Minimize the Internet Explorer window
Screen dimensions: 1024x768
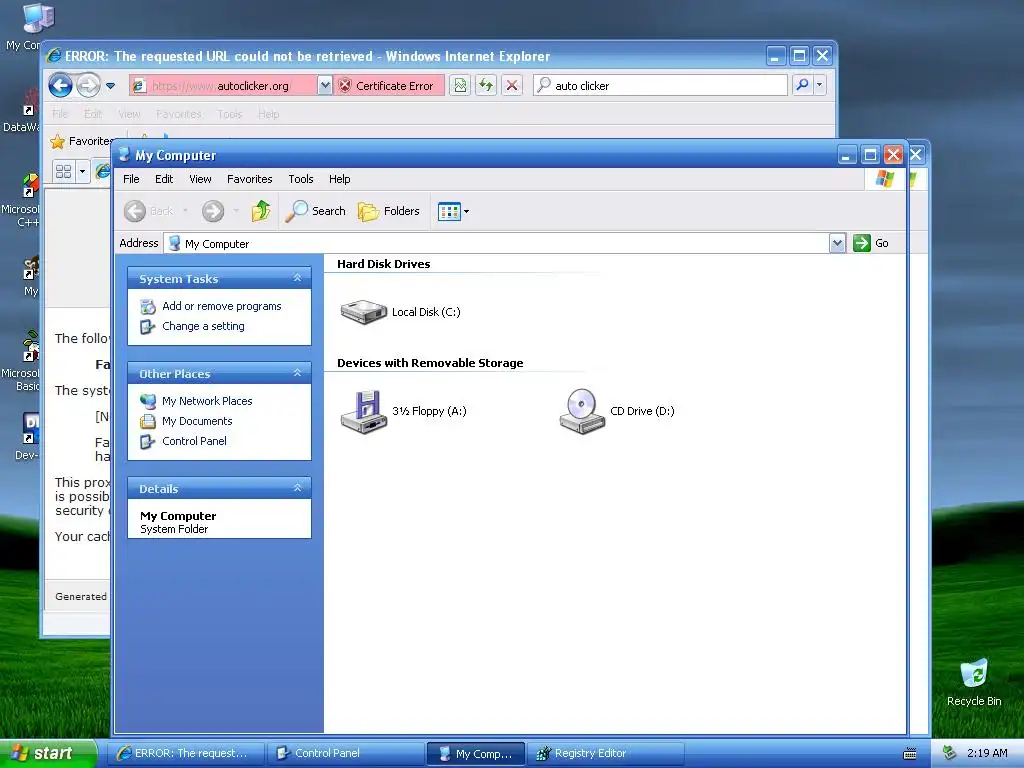point(775,56)
